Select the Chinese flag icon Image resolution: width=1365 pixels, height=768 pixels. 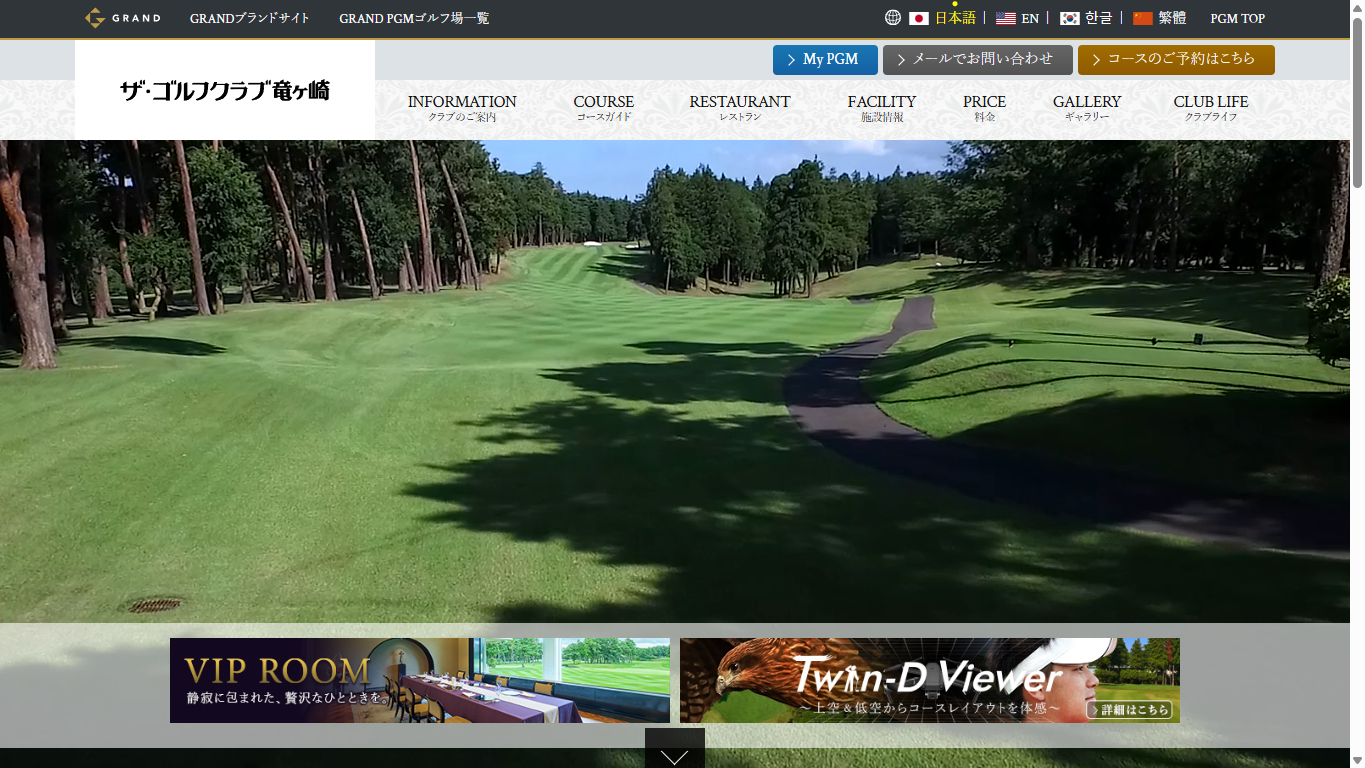[x=1143, y=18]
